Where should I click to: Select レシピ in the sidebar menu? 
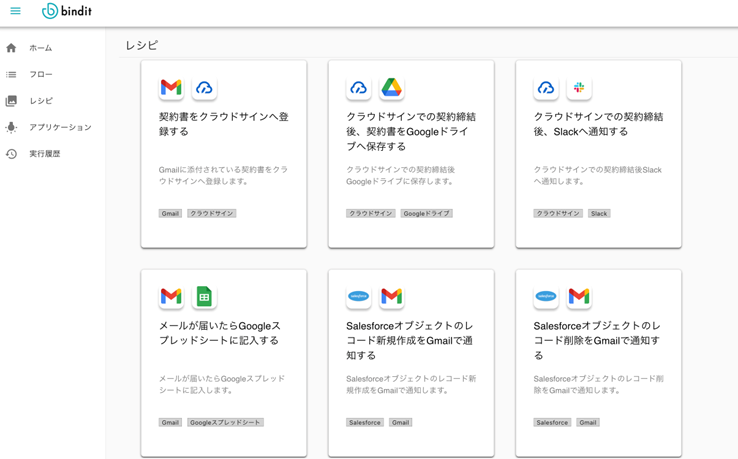[41, 101]
